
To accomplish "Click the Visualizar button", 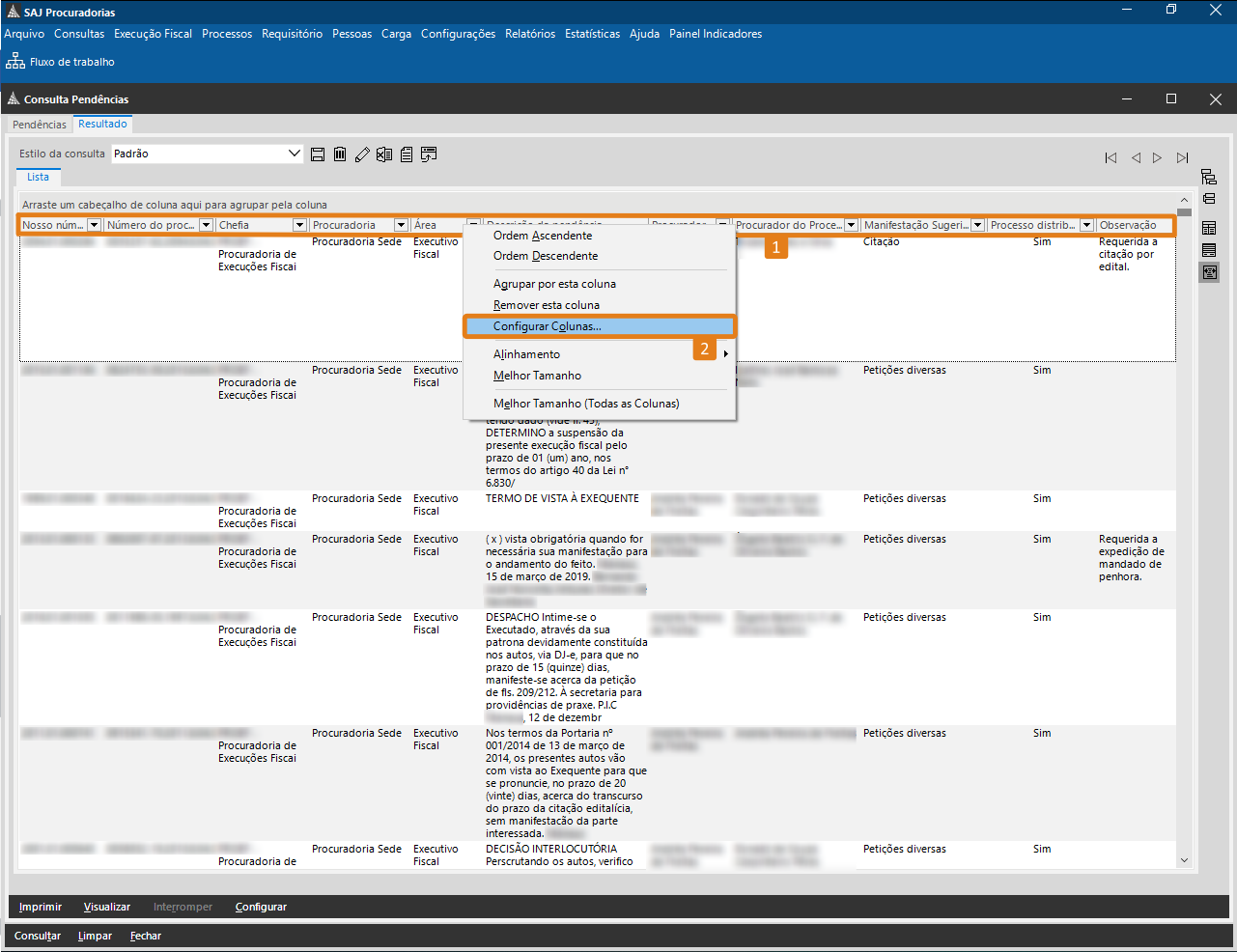I will [x=106, y=907].
